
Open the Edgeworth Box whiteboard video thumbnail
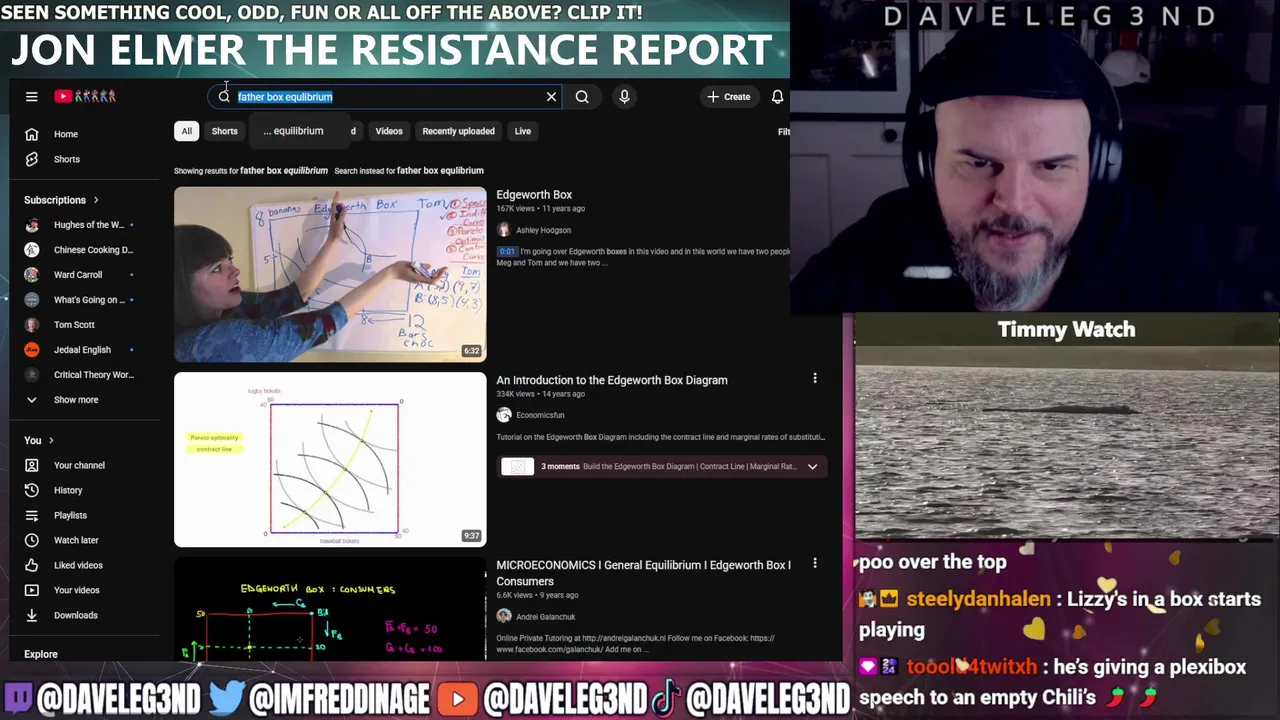330,274
